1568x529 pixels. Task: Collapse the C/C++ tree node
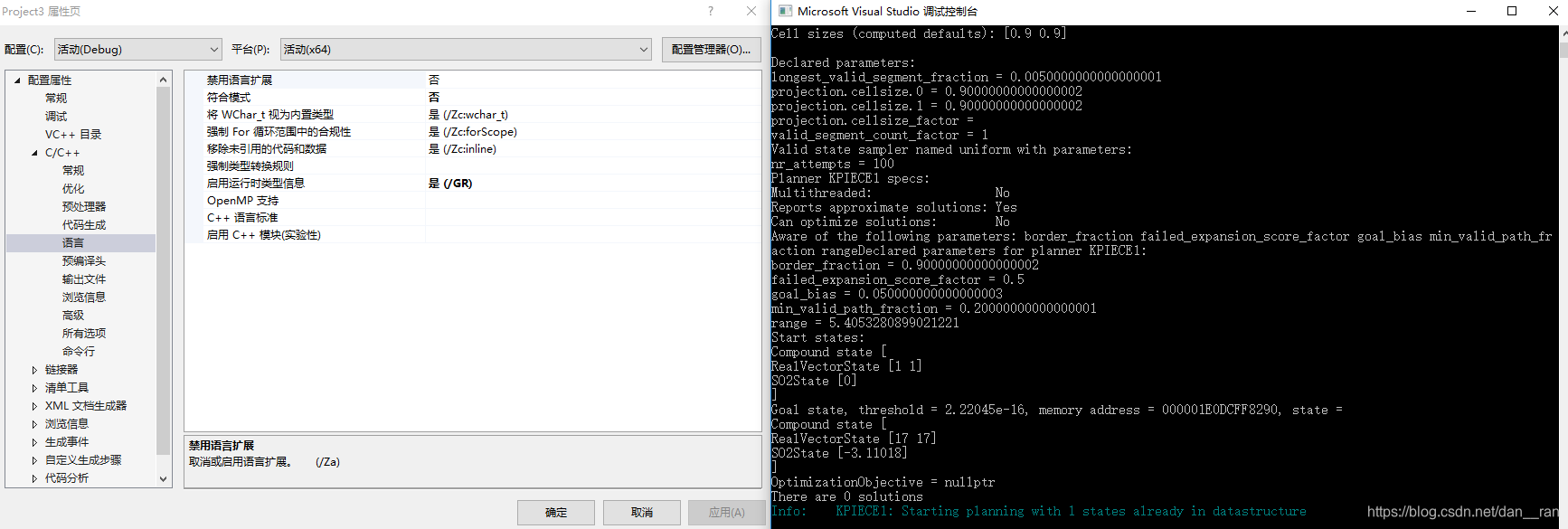[34, 153]
